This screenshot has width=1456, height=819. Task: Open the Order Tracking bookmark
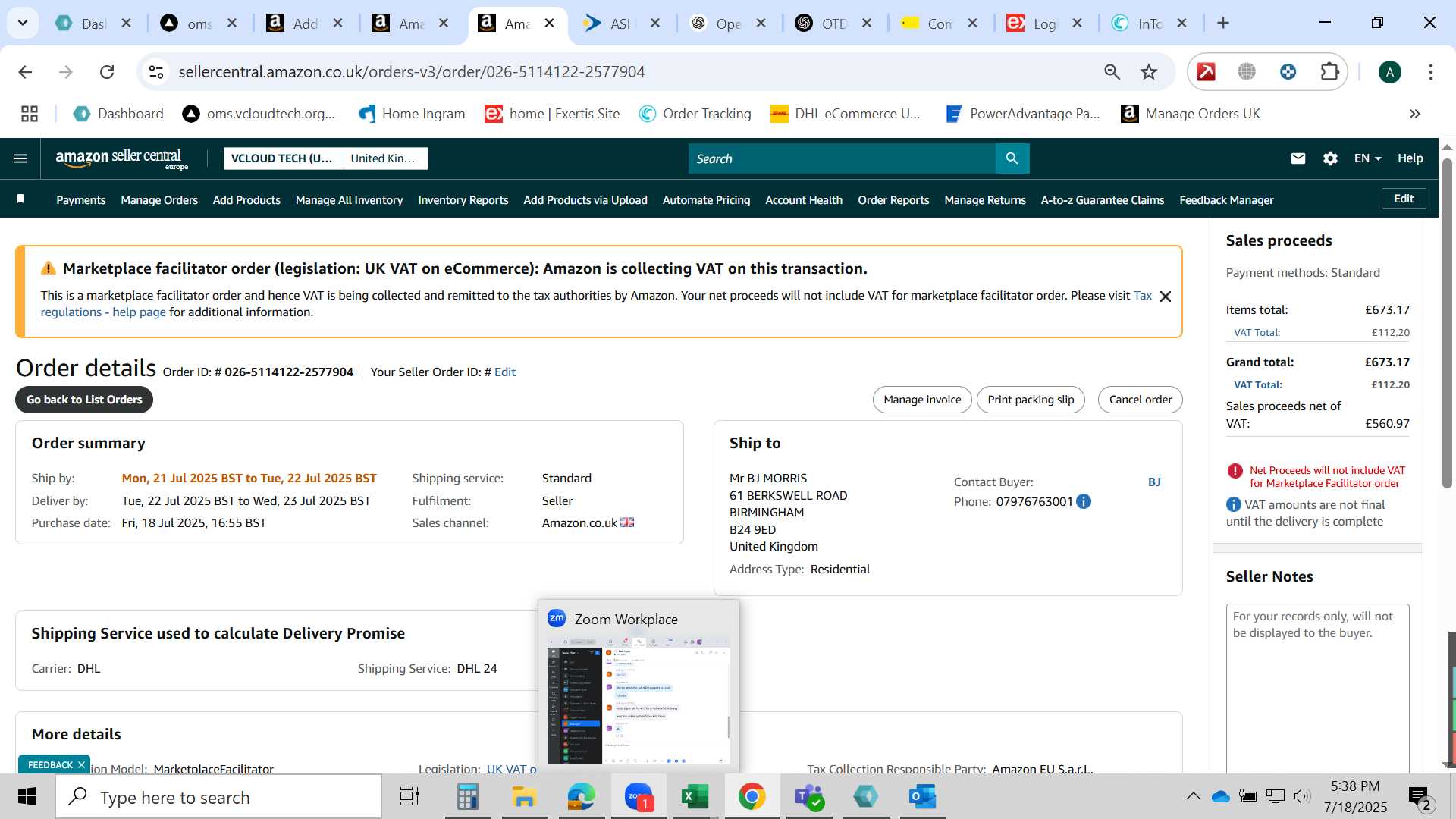(x=695, y=114)
